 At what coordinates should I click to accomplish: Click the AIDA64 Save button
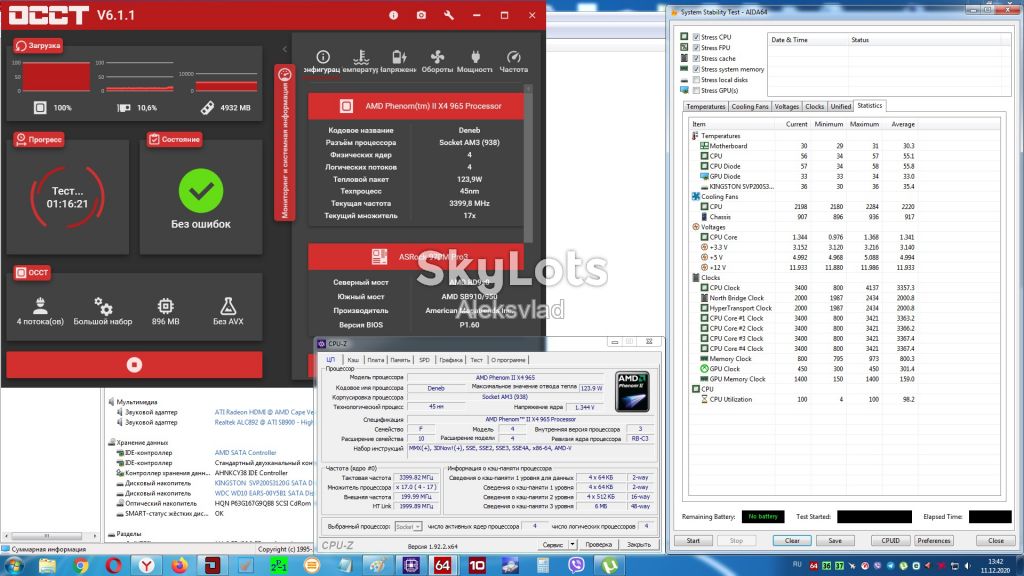[x=835, y=541]
